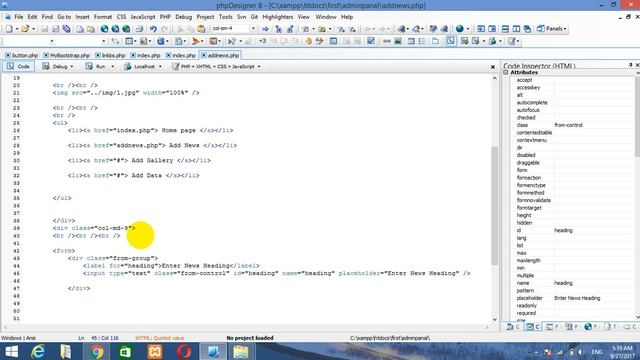
Task: Open the Highlighters menu
Action: (278, 17)
